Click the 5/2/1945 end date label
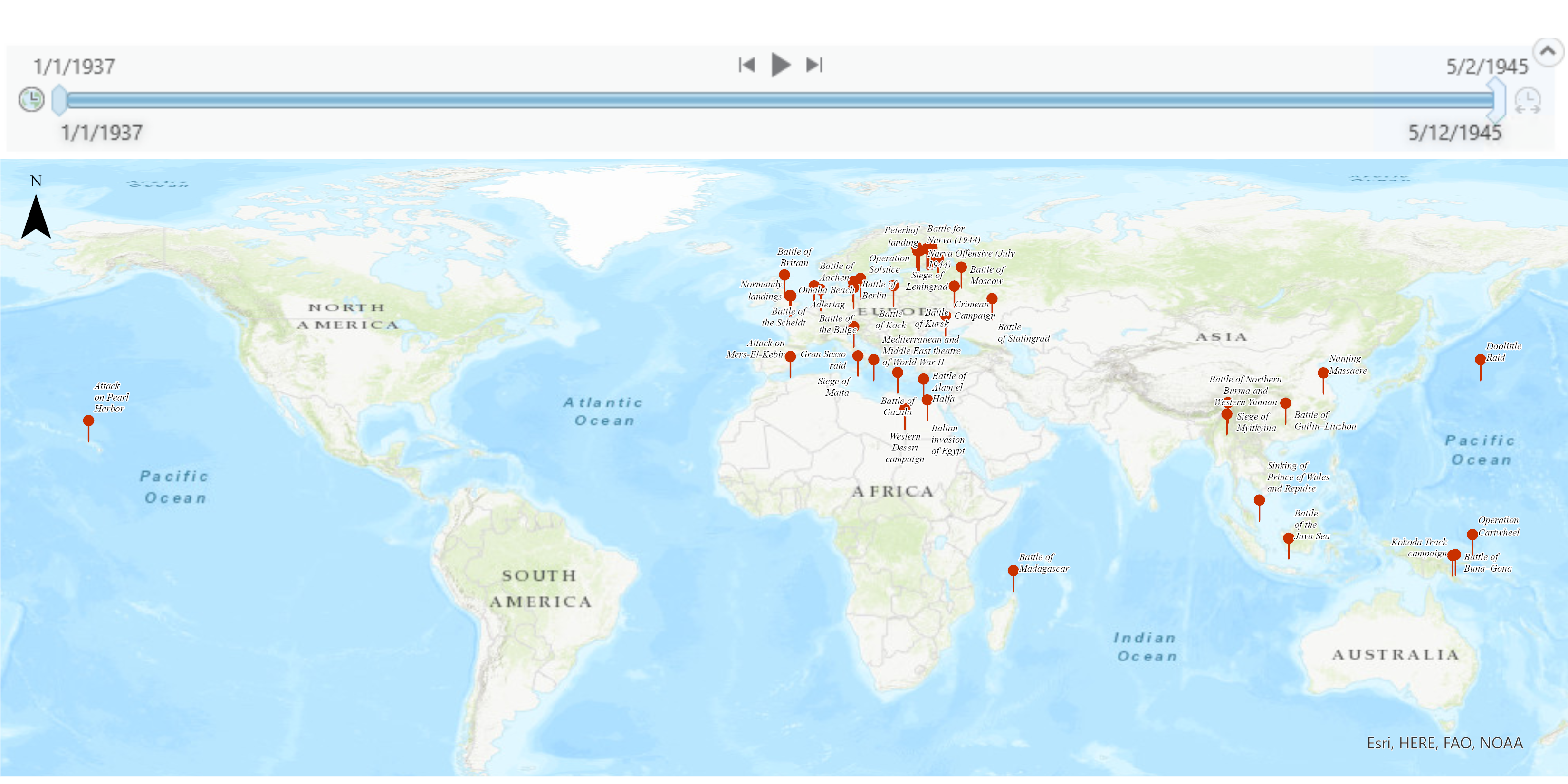 1486,67
